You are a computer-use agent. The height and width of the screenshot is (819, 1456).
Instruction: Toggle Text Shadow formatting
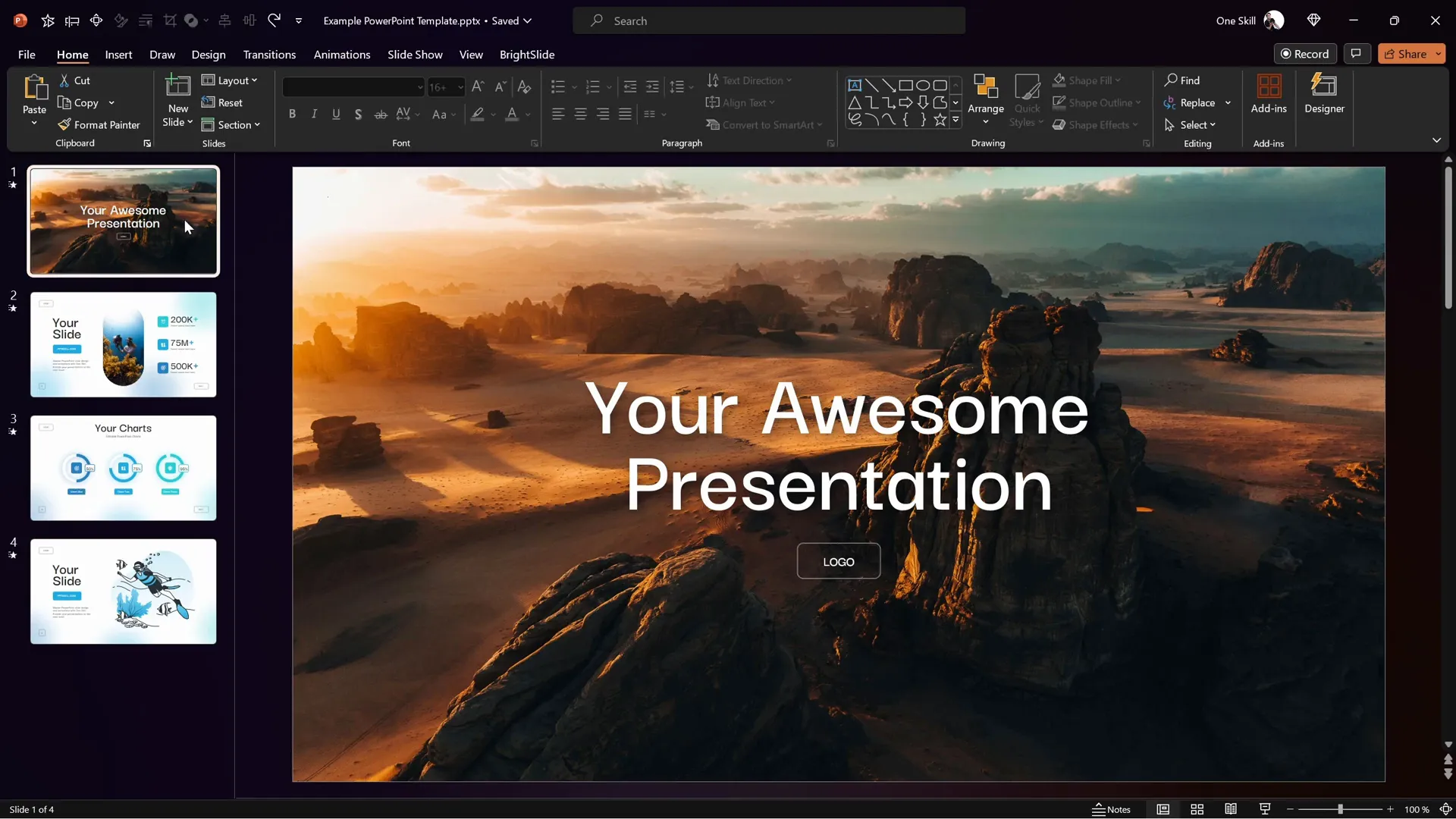[358, 114]
